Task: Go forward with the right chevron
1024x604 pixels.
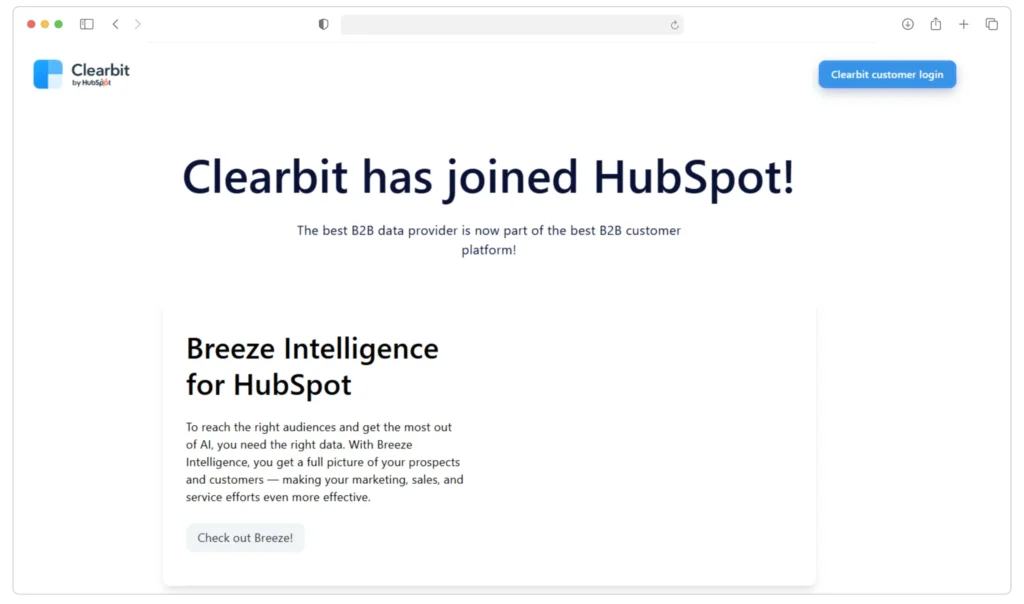Action: [x=137, y=24]
